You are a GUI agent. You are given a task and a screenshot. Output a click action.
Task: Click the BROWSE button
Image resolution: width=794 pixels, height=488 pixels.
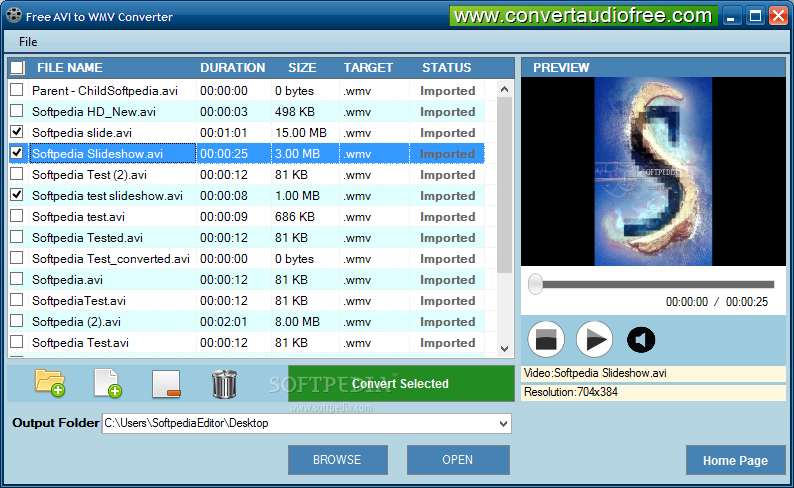(x=338, y=460)
